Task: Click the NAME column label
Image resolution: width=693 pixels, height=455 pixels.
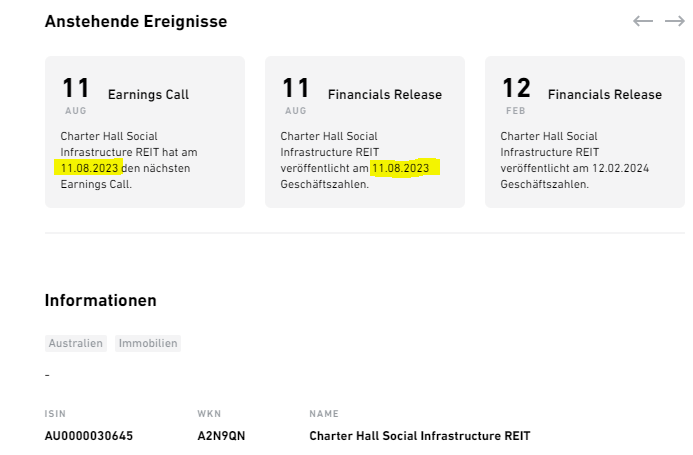Action: coord(324,414)
